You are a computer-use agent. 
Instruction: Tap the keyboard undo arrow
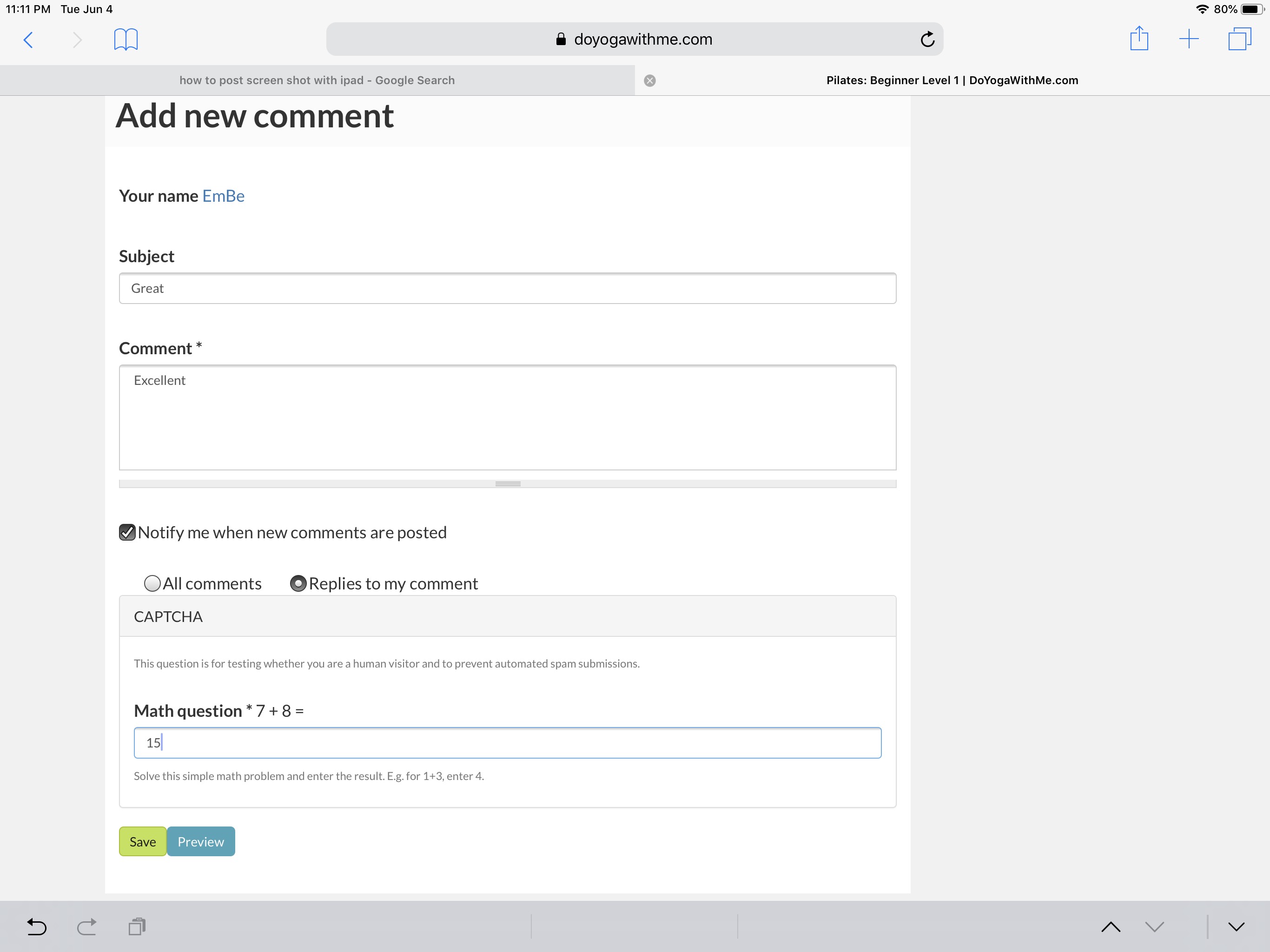[x=37, y=926]
